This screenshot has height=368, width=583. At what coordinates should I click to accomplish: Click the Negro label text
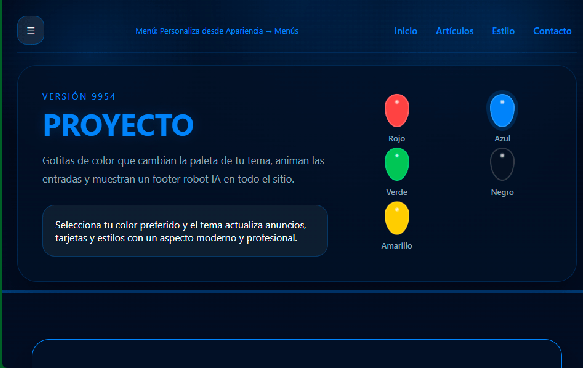(x=502, y=192)
